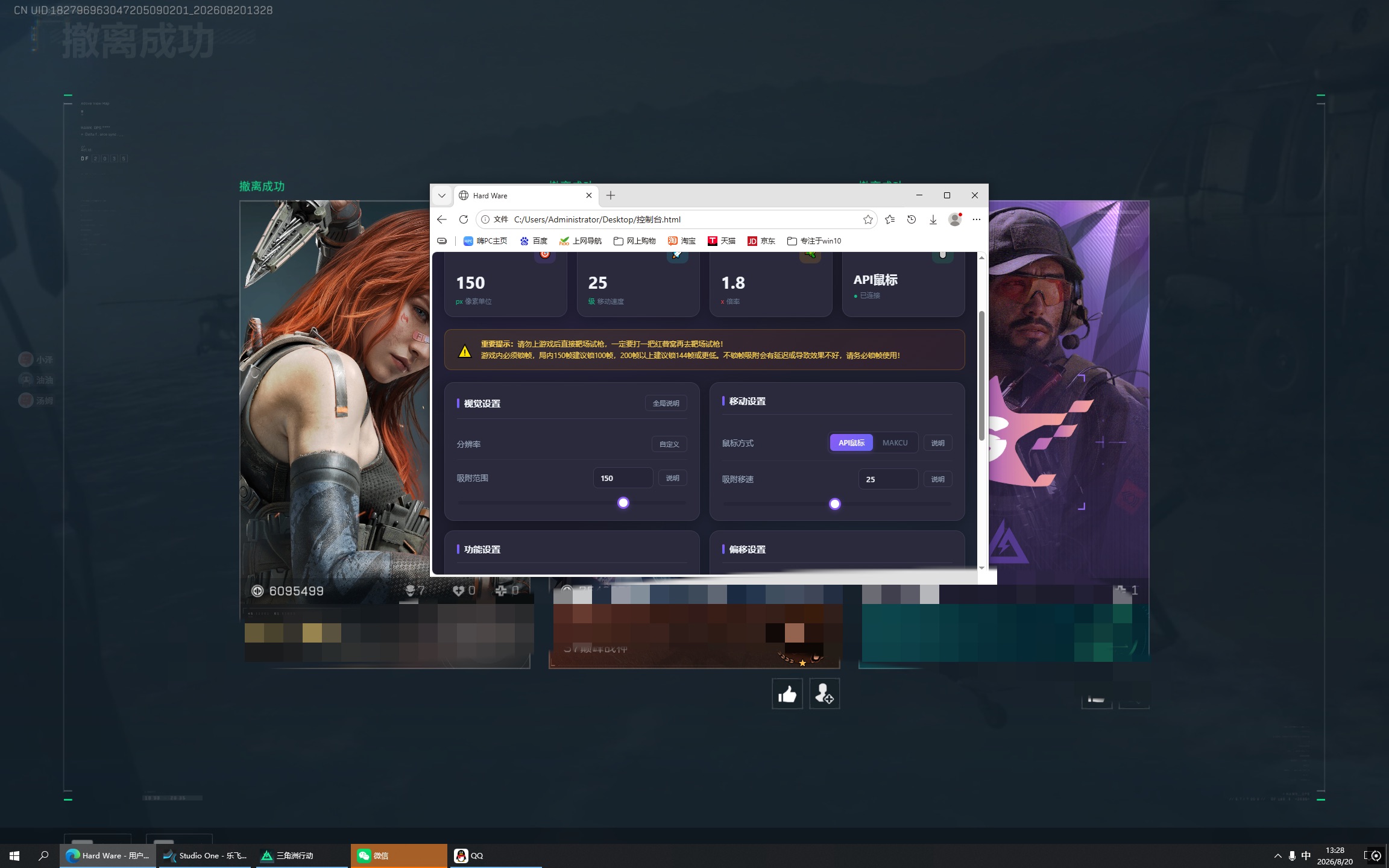Close the Hard Ware tab

[589, 195]
